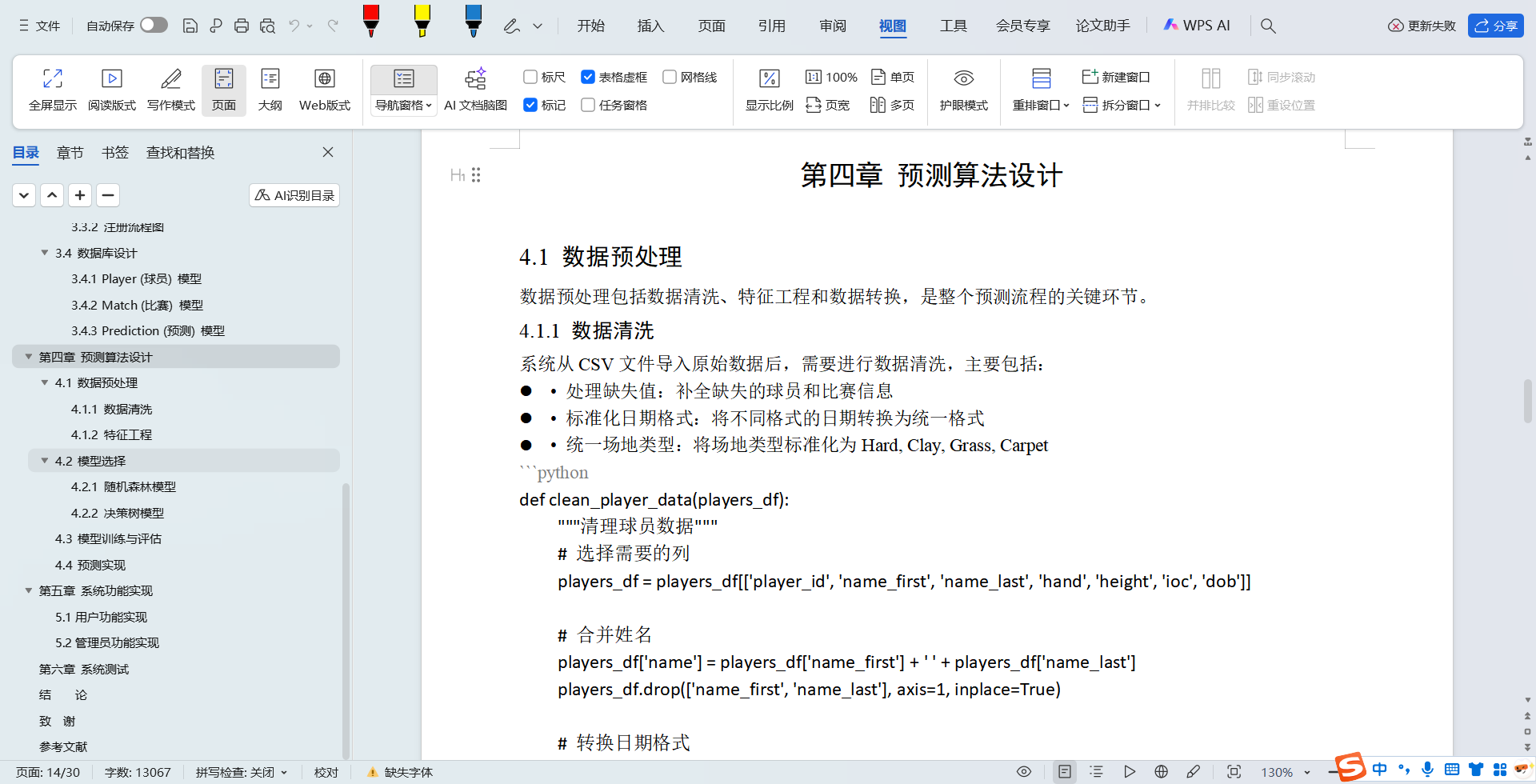1536x784 pixels.
Task: Open the search magnifier icon
Action: coord(1268,26)
